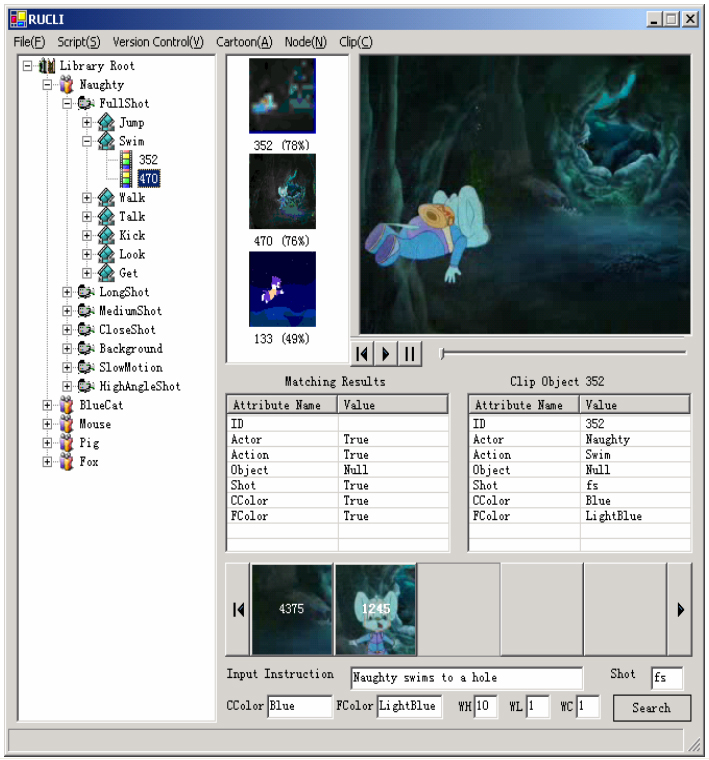This screenshot has width=709, height=760.
Task: Select thumbnail of clip 133 (49%)
Action: click(x=283, y=289)
